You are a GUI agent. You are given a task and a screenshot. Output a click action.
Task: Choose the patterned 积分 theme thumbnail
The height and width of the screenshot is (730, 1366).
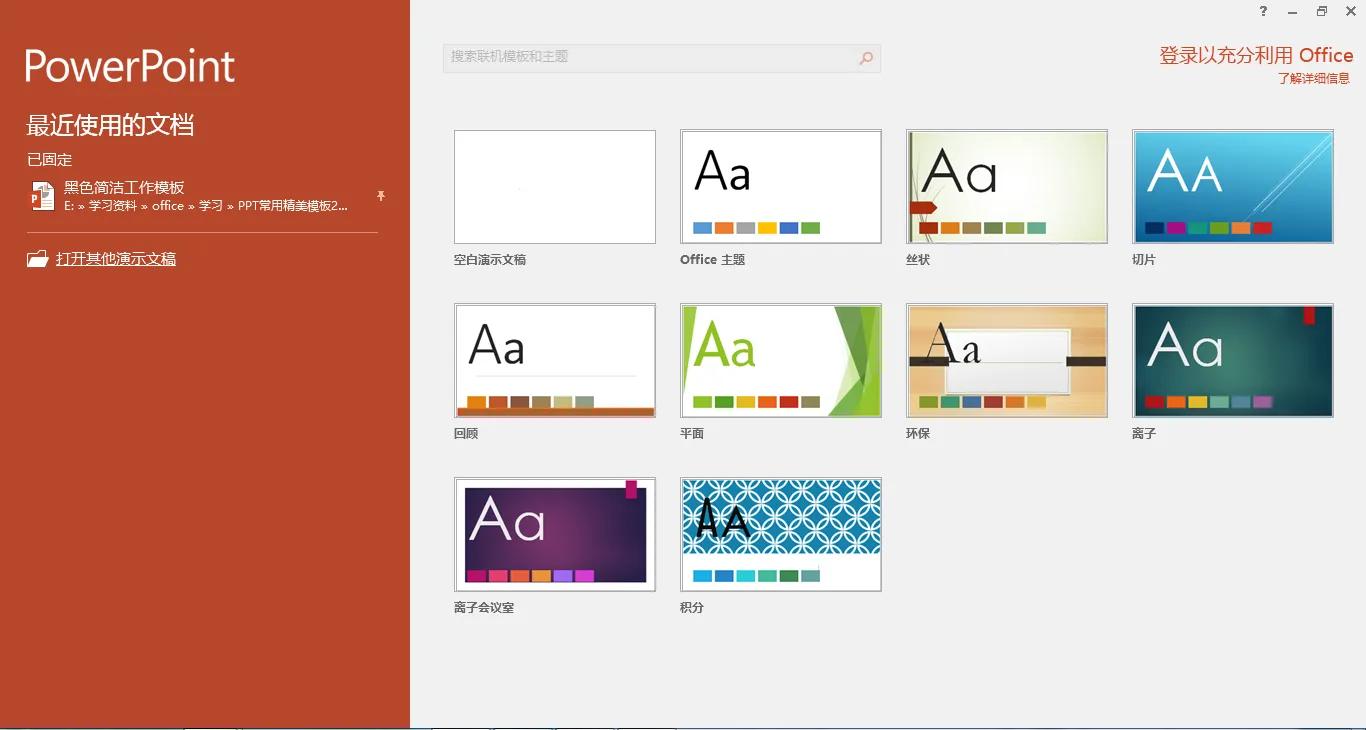(781, 535)
